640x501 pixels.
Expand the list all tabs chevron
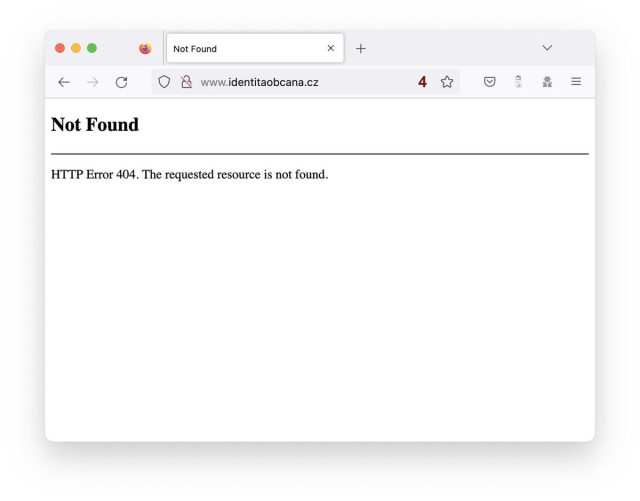(x=547, y=48)
